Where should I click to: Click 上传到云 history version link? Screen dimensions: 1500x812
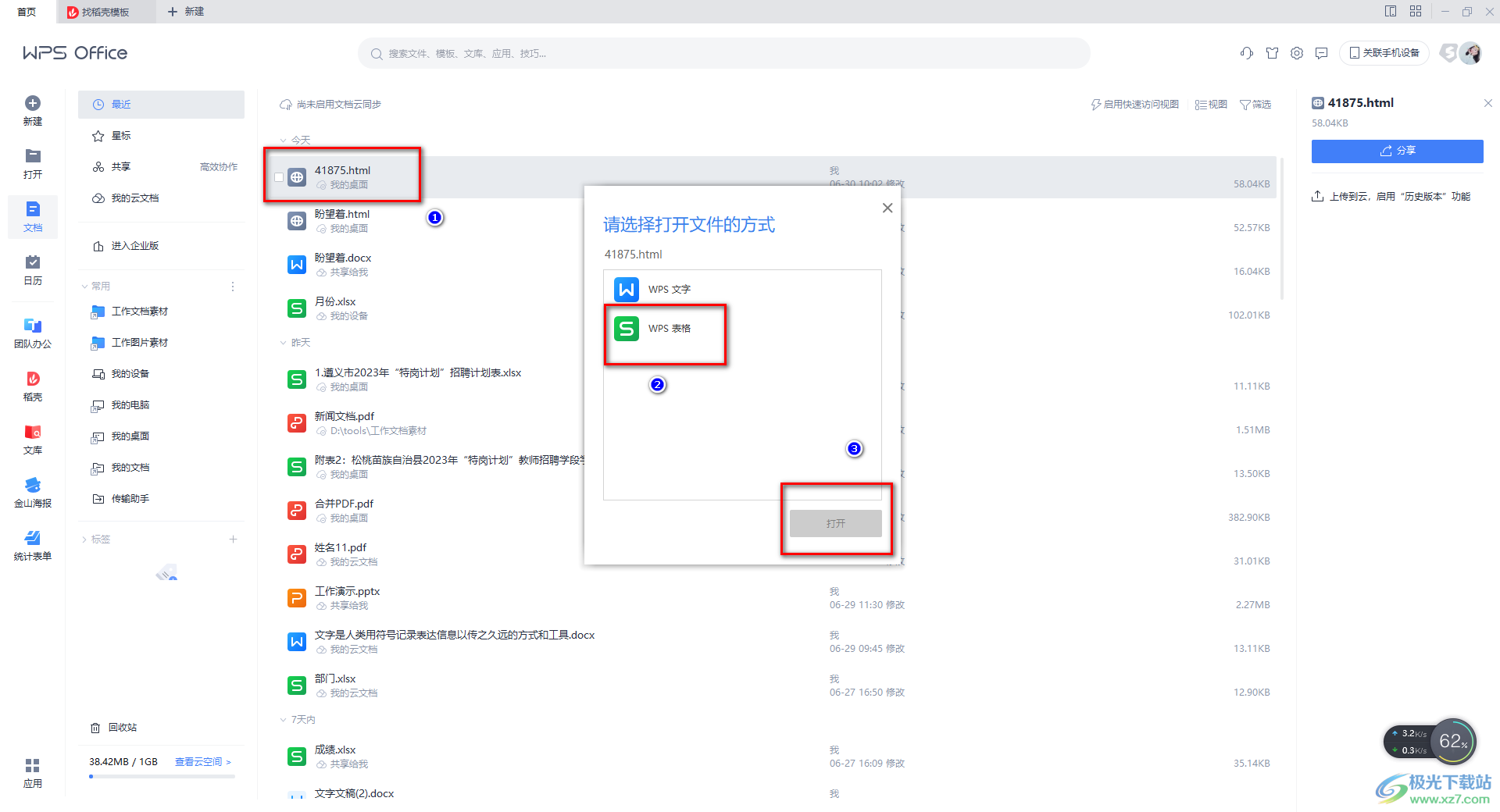point(1391,197)
